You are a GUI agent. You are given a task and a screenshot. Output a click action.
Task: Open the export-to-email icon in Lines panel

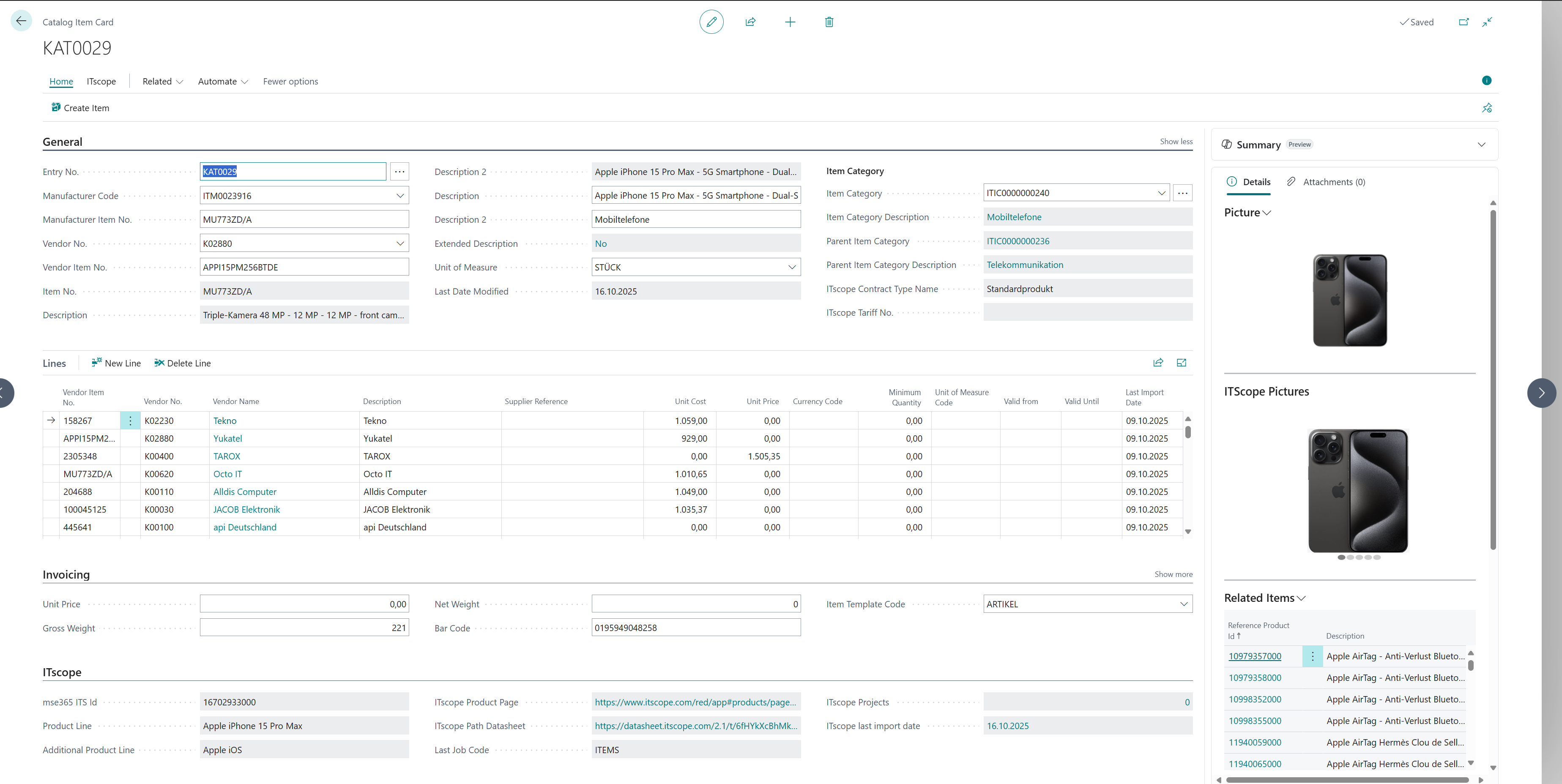(x=1181, y=363)
